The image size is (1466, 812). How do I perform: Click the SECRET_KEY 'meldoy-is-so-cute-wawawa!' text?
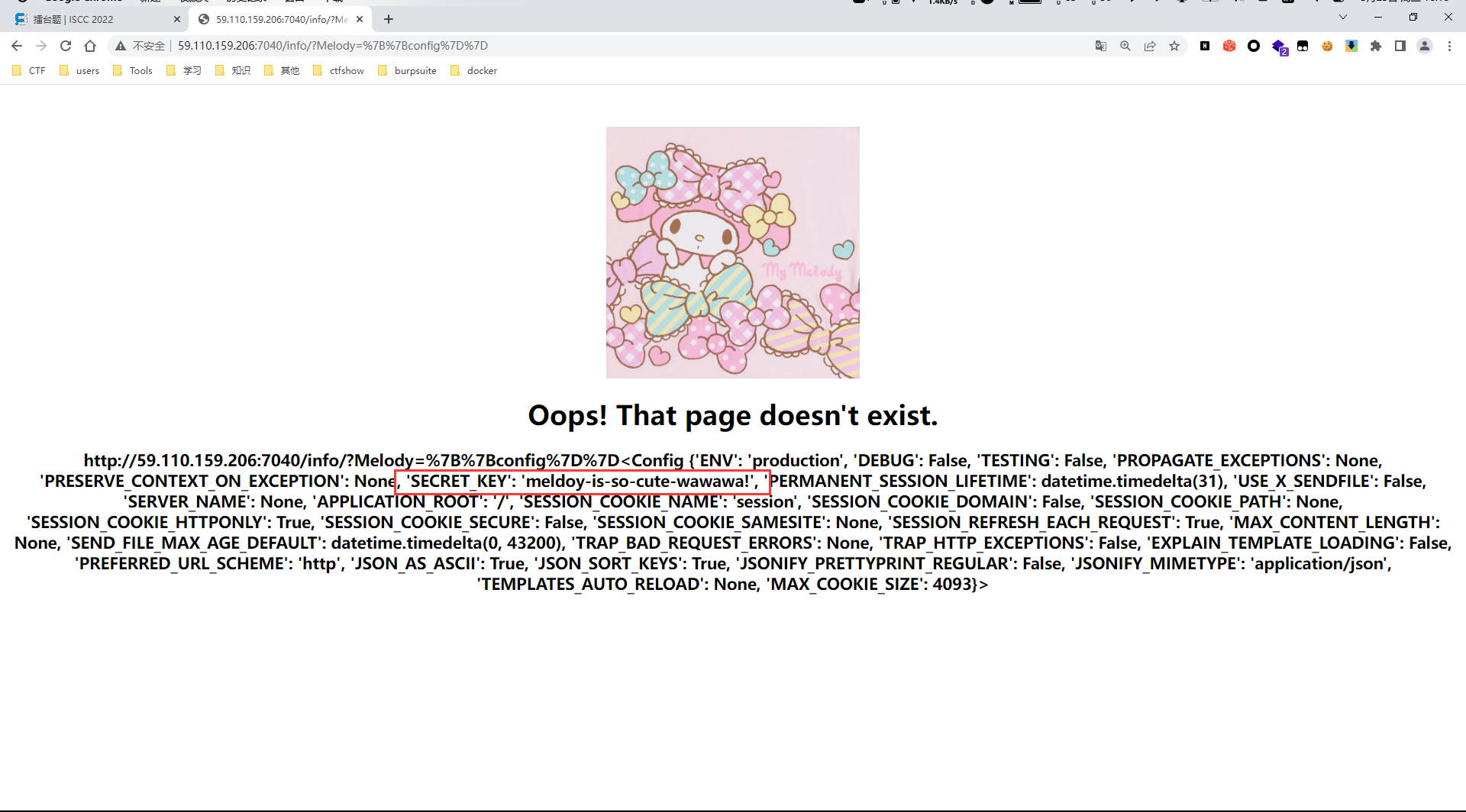tap(583, 482)
